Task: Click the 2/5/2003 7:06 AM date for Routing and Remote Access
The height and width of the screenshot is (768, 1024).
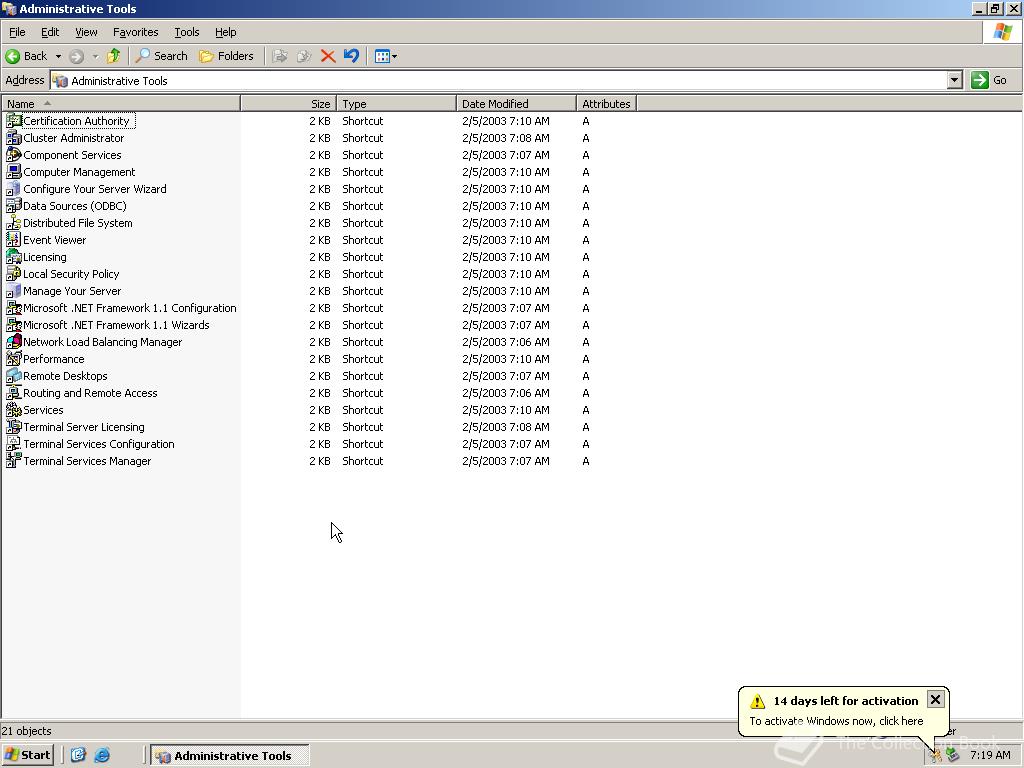Action: click(505, 393)
